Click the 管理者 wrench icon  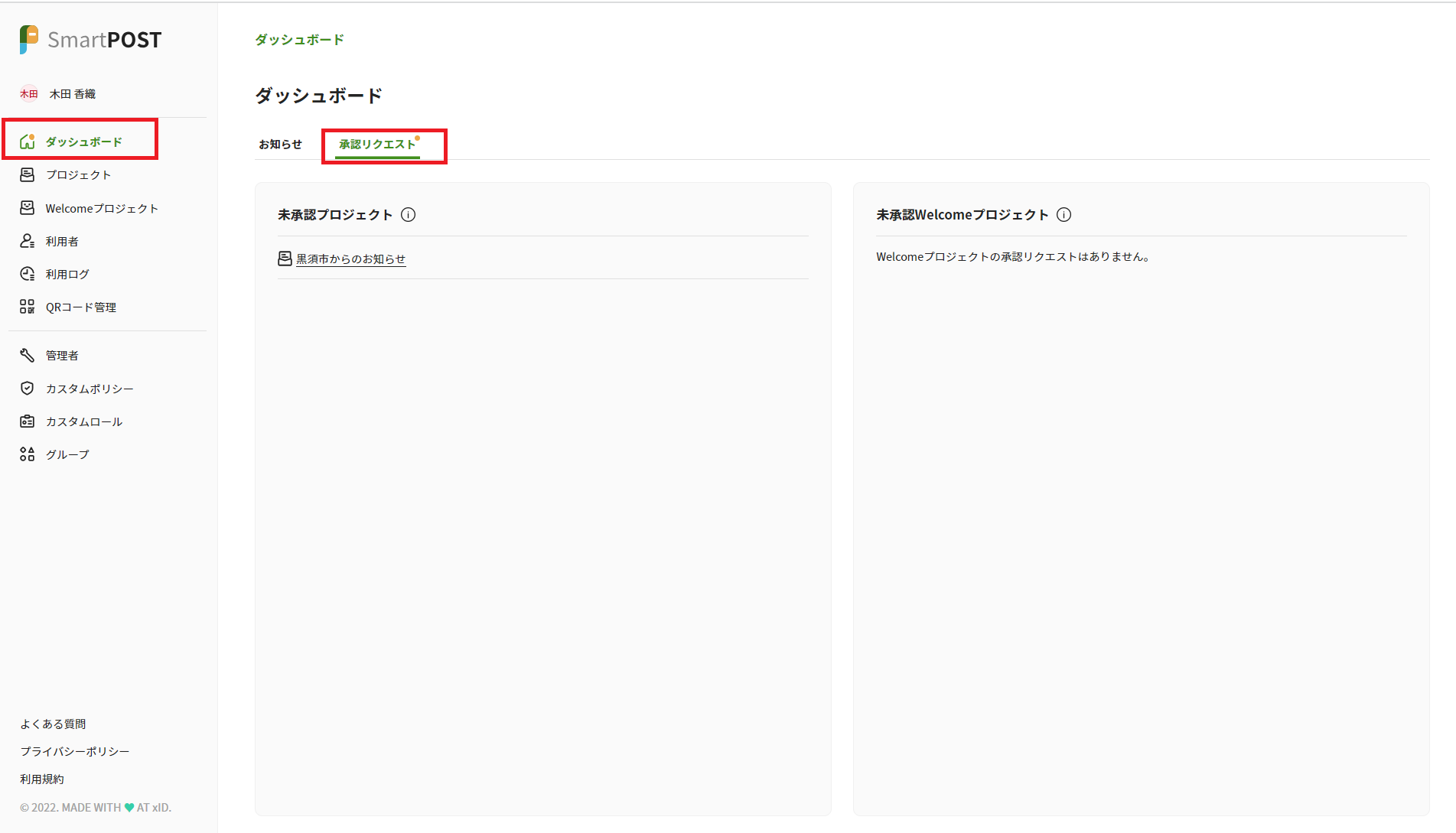[x=28, y=355]
